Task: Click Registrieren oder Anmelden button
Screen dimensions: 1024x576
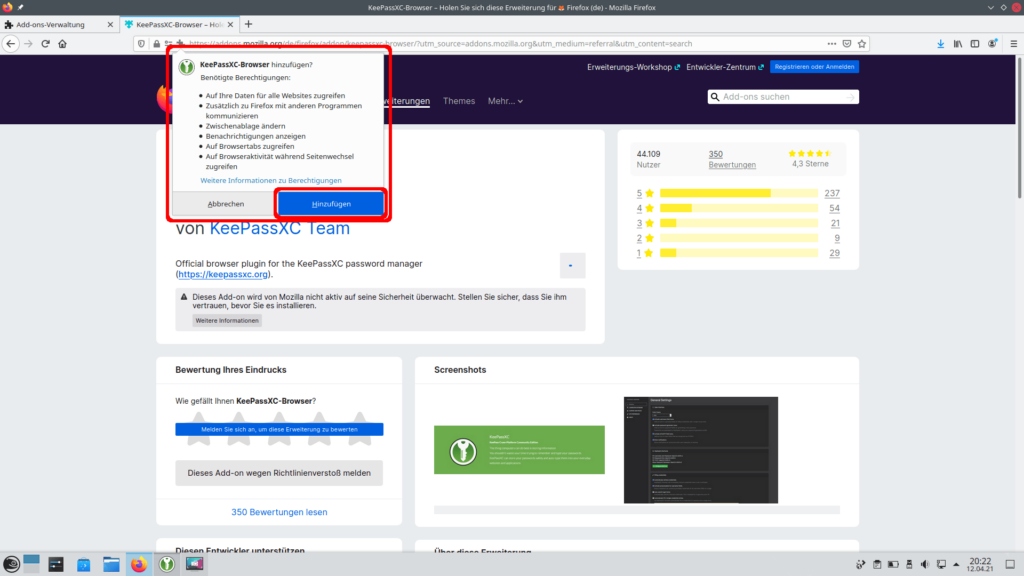Action: click(814, 67)
